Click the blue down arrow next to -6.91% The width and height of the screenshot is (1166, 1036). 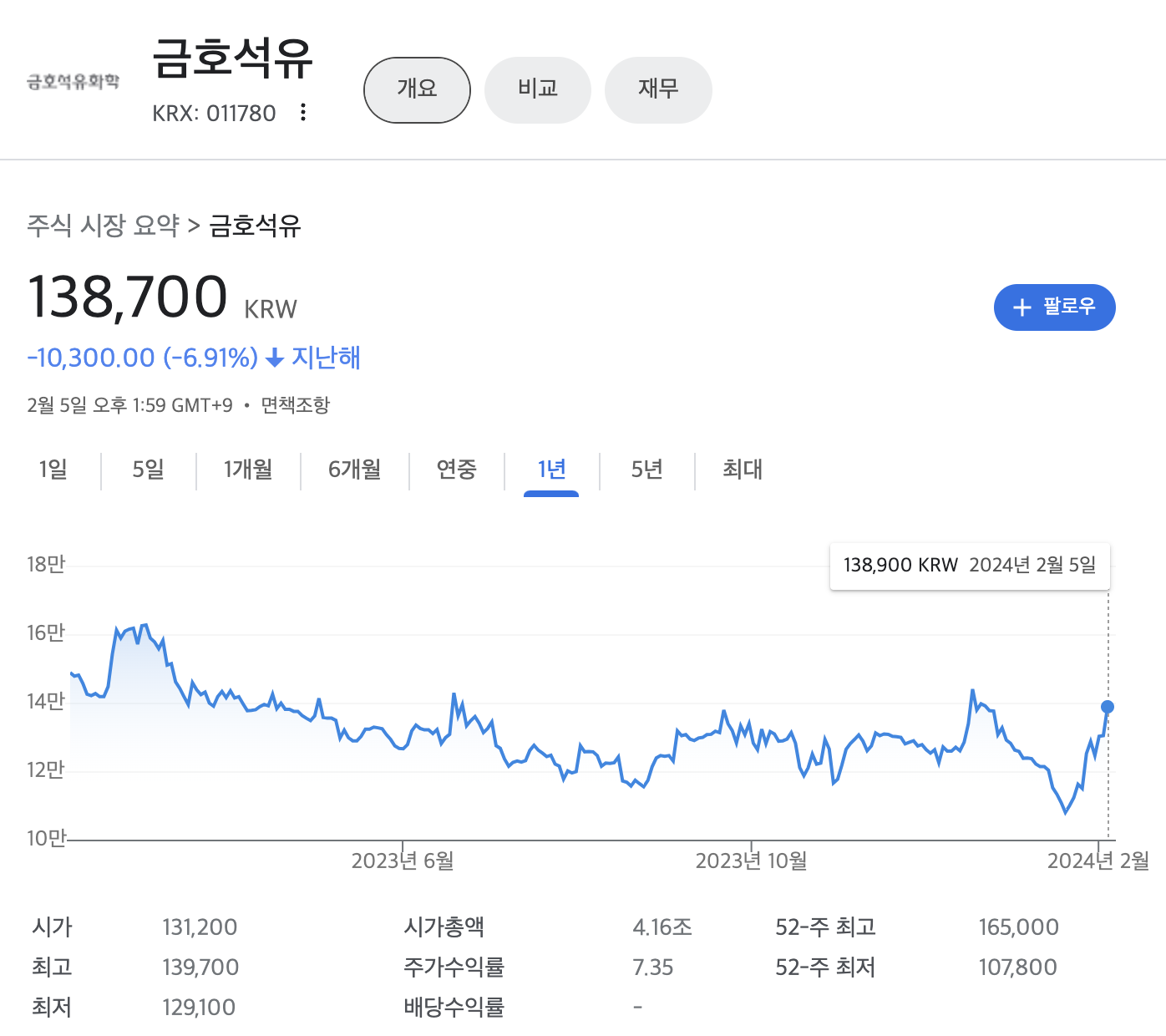click(x=275, y=358)
